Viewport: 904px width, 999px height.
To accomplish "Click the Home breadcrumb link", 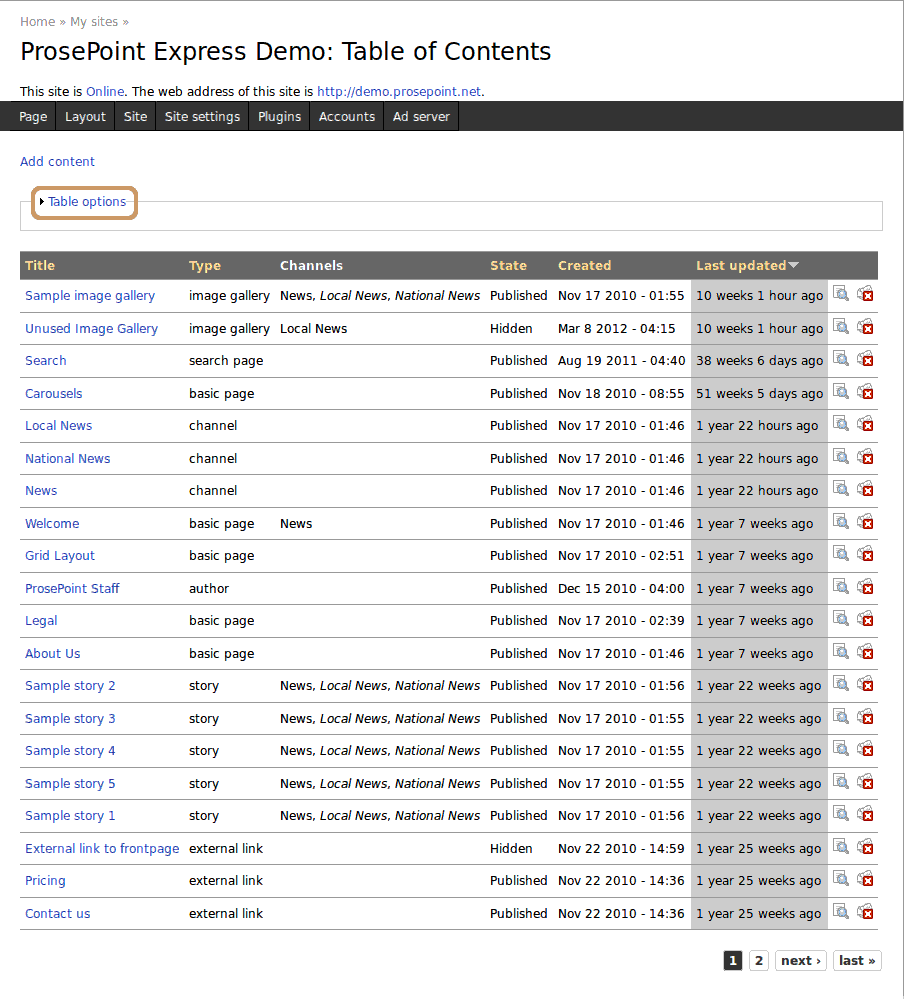I will pos(38,22).
